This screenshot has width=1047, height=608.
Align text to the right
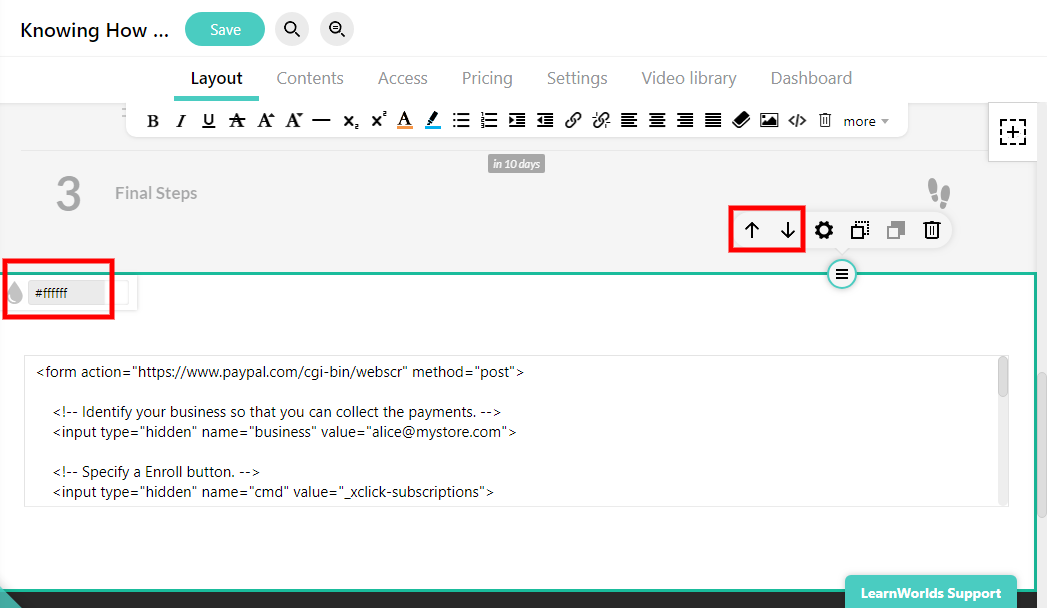pos(685,120)
